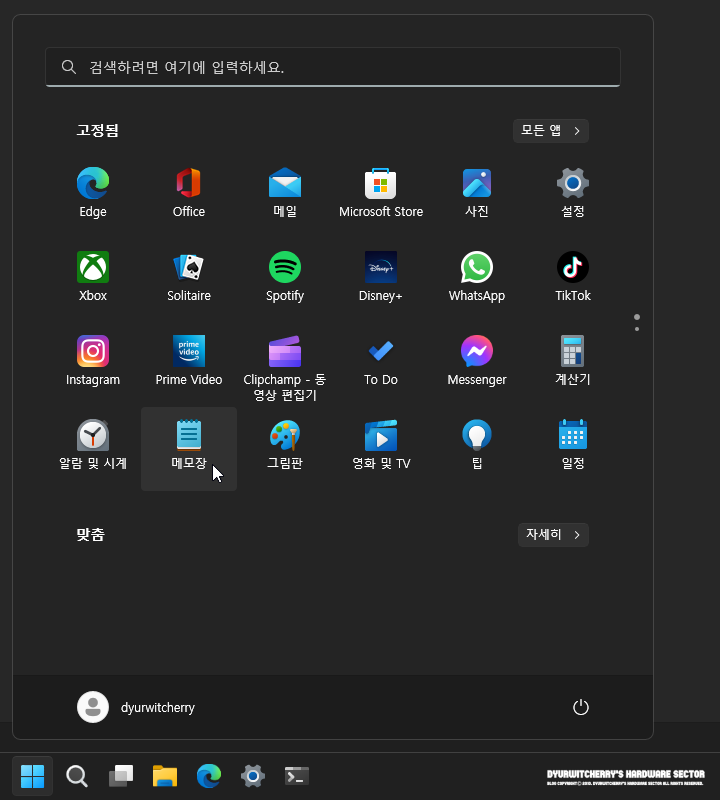Image resolution: width=720 pixels, height=800 pixels.
Task: Open 그림판 (Paint)
Action: (x=285, y=445)
